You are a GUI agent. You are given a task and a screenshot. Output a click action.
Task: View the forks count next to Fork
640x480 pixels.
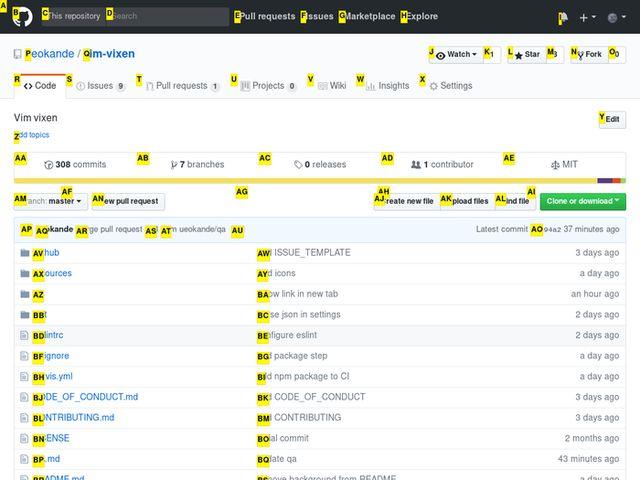pyautogui.click(x=617, y=55)
